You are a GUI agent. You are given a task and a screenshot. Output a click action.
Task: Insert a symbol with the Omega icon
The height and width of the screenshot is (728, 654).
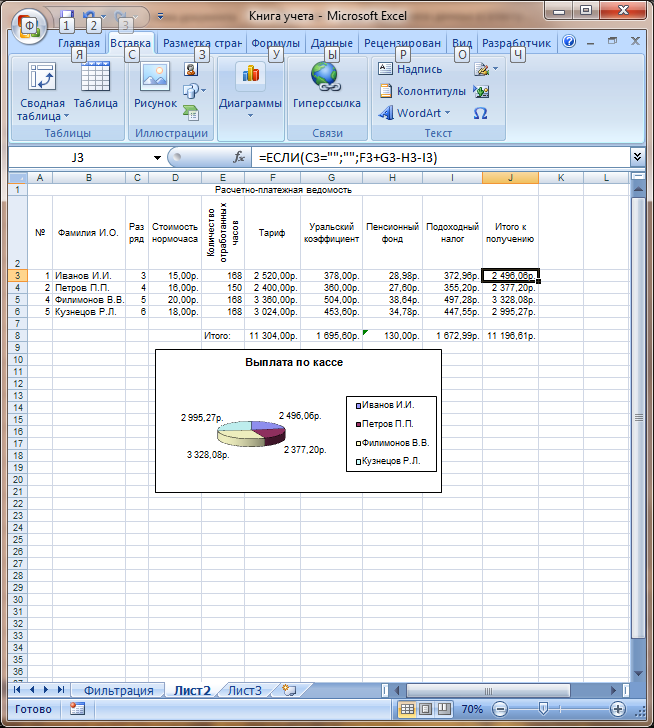[x=480, y=113]
